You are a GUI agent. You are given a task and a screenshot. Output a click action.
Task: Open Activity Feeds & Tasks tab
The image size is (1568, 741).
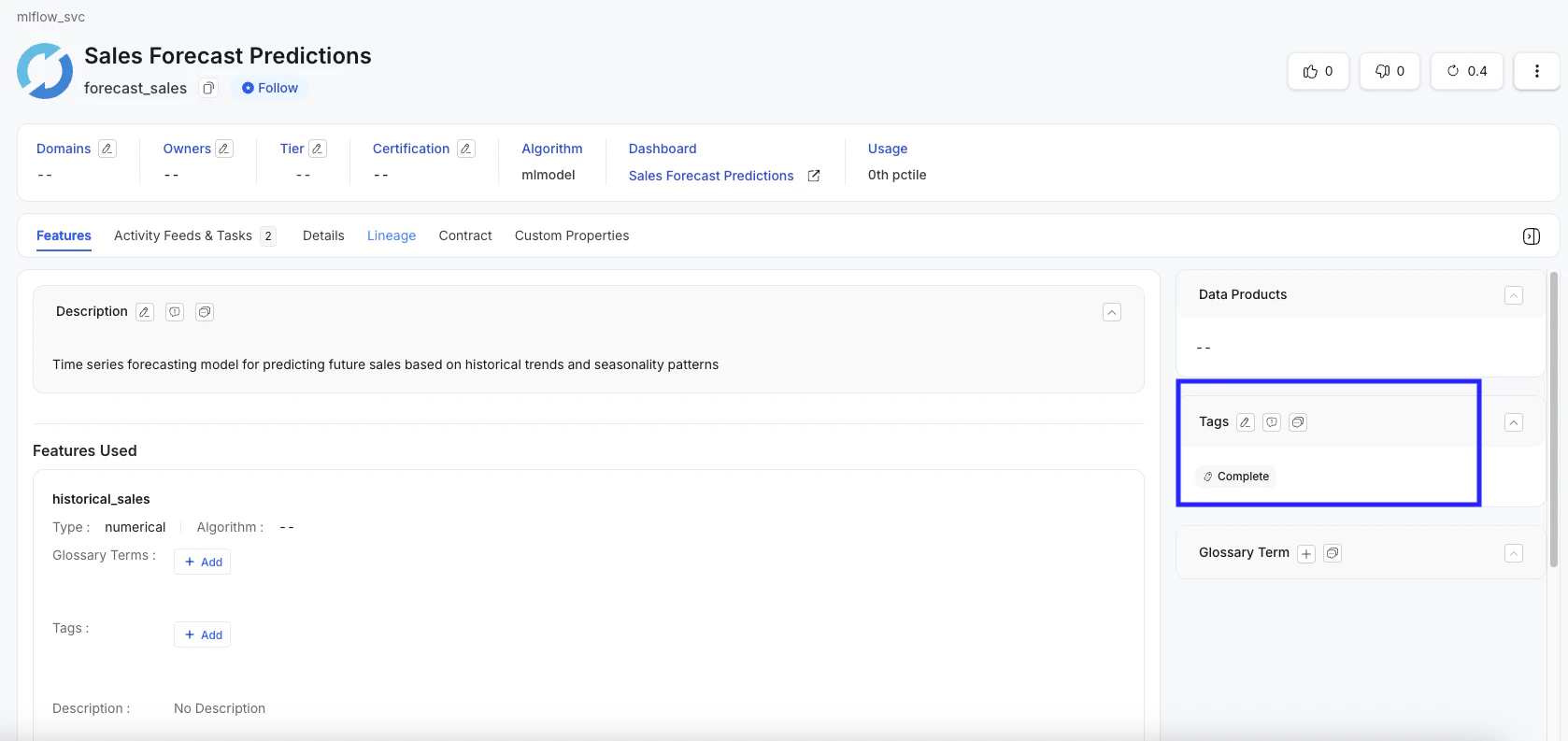(194, 235)
